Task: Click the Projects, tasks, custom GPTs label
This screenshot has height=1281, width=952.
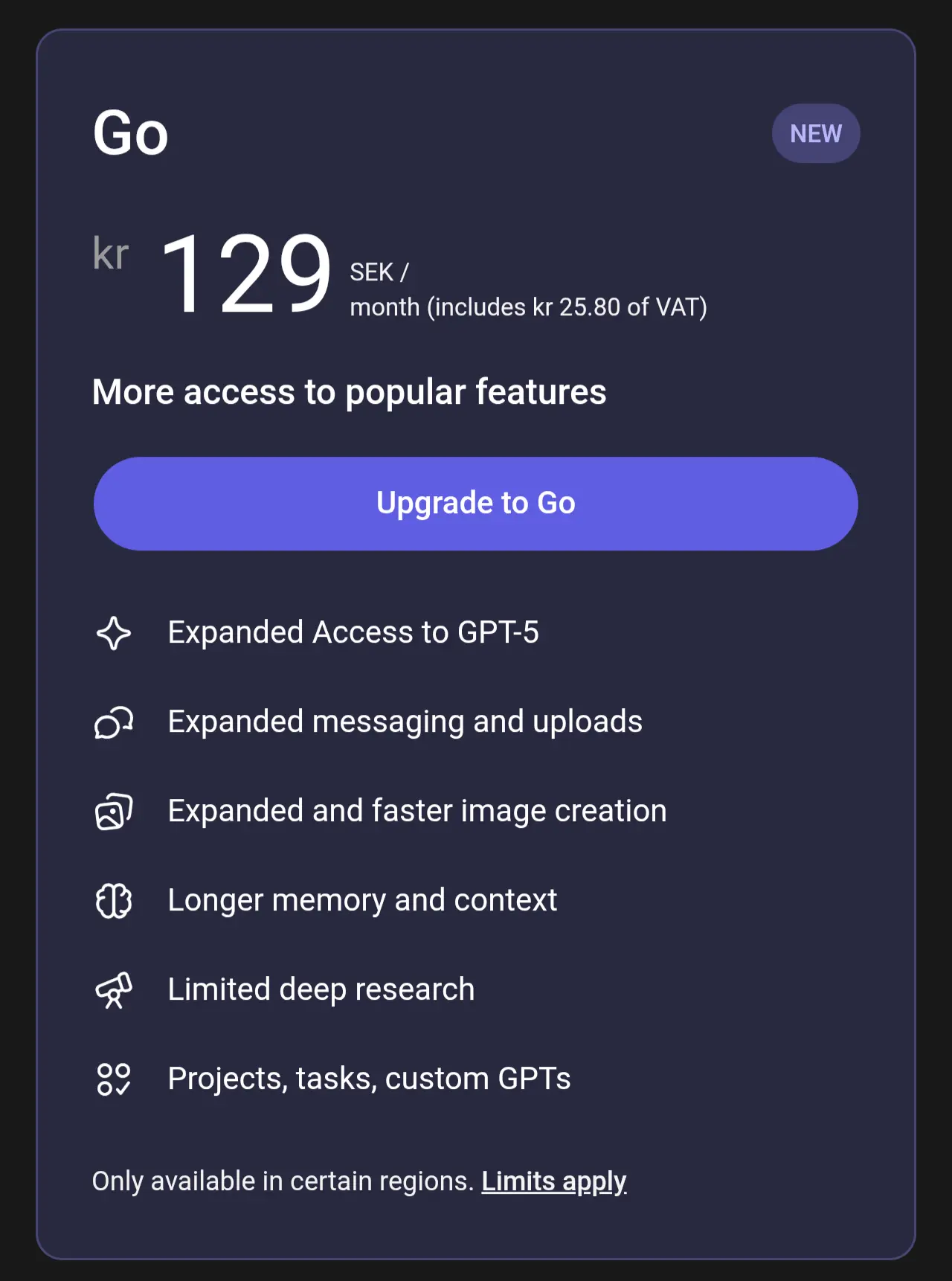Action: click(x=369, y=1079)
